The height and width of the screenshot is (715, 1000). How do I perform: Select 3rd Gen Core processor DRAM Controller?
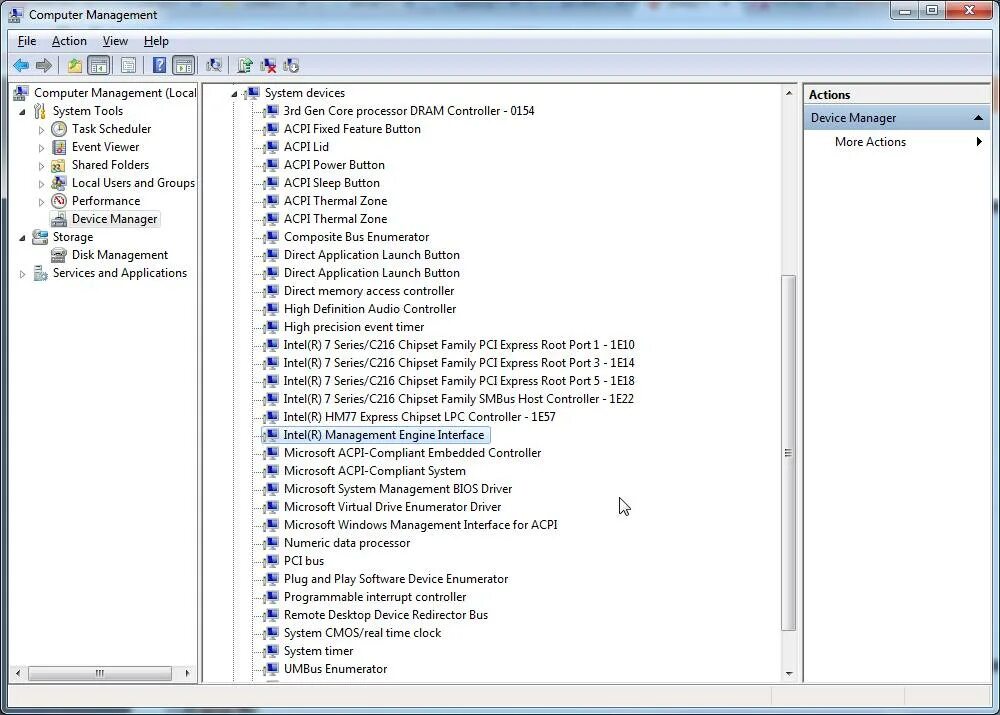(x=409, y=111)
